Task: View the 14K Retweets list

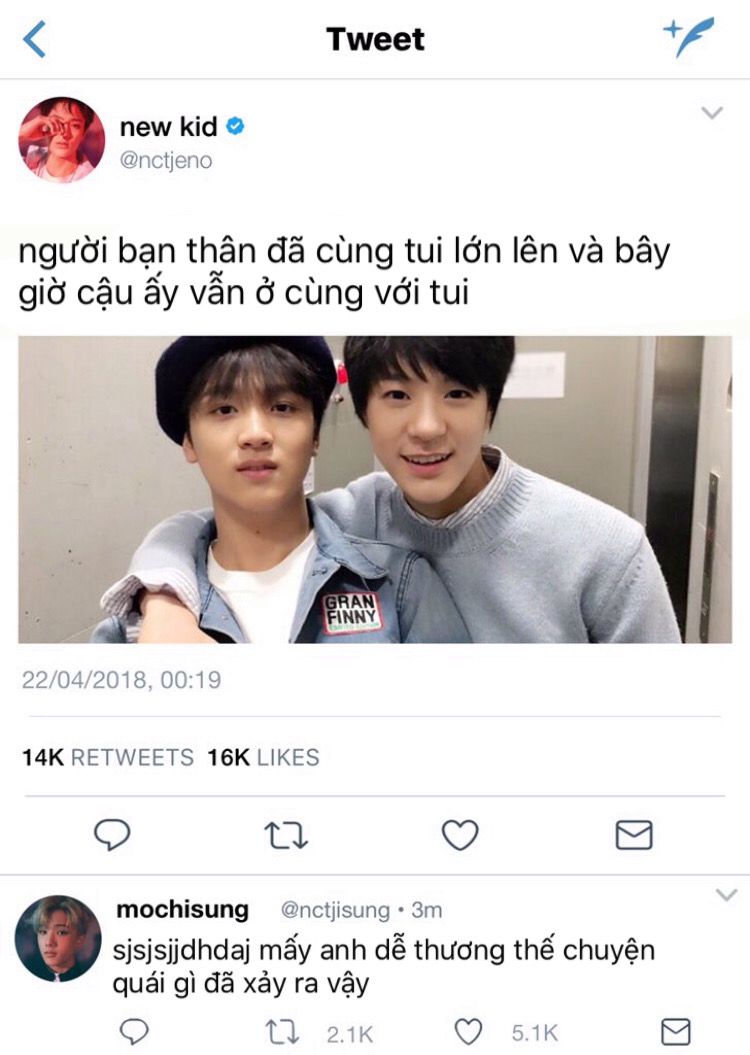Action: tap(108, 758)
